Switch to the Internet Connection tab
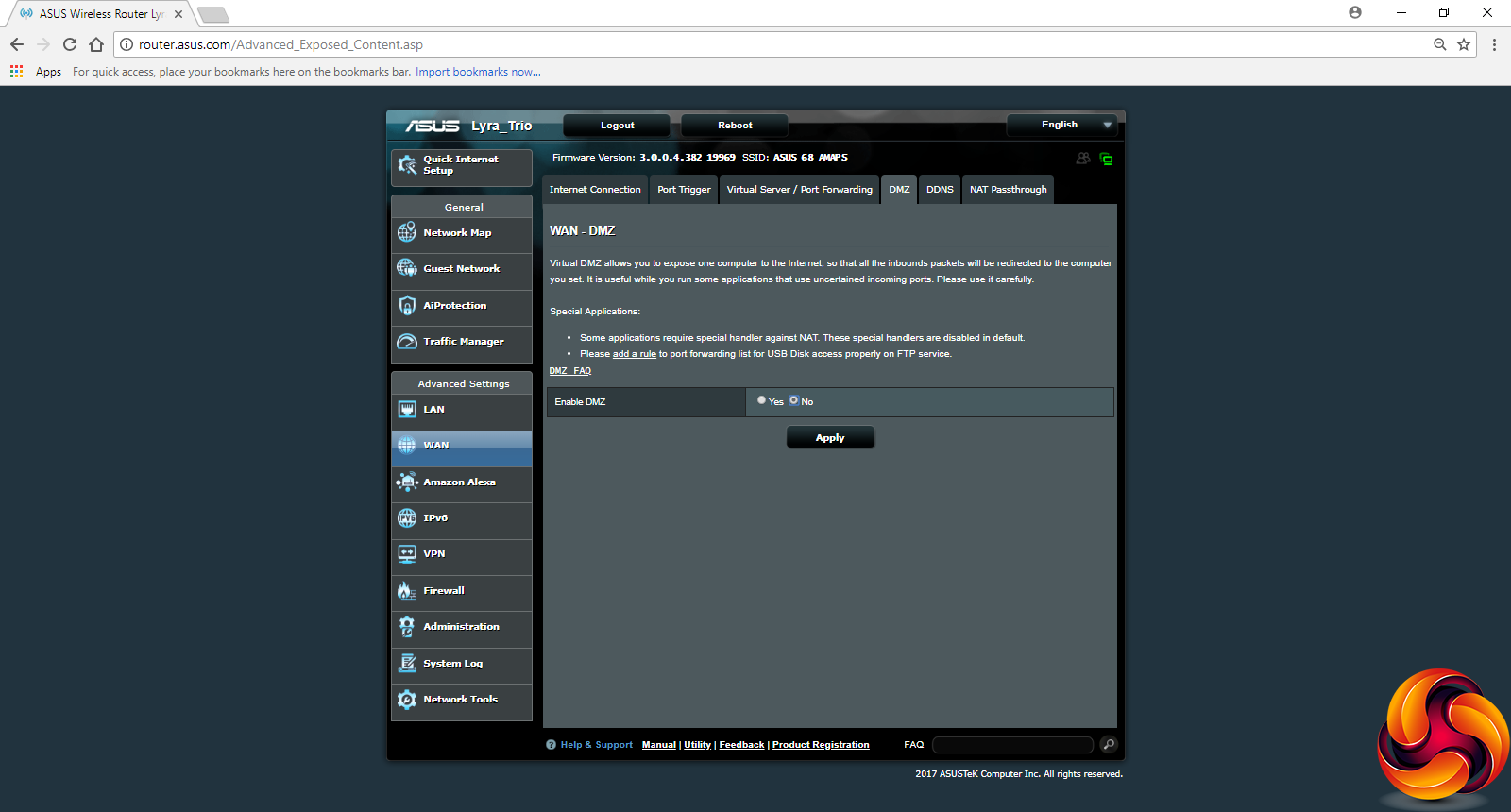1511x812 pixels. pos(595,189)
